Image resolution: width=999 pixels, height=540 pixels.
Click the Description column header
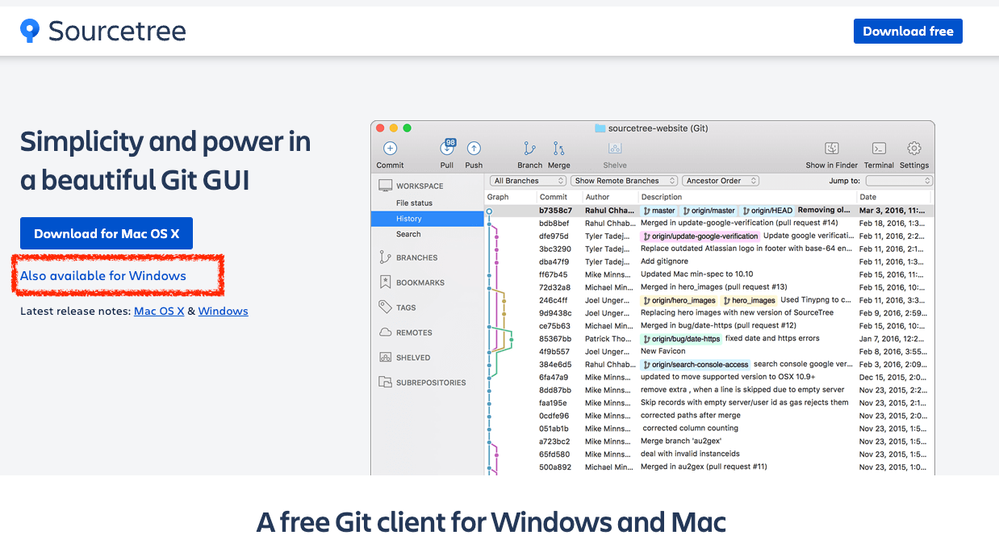(661, 197)
